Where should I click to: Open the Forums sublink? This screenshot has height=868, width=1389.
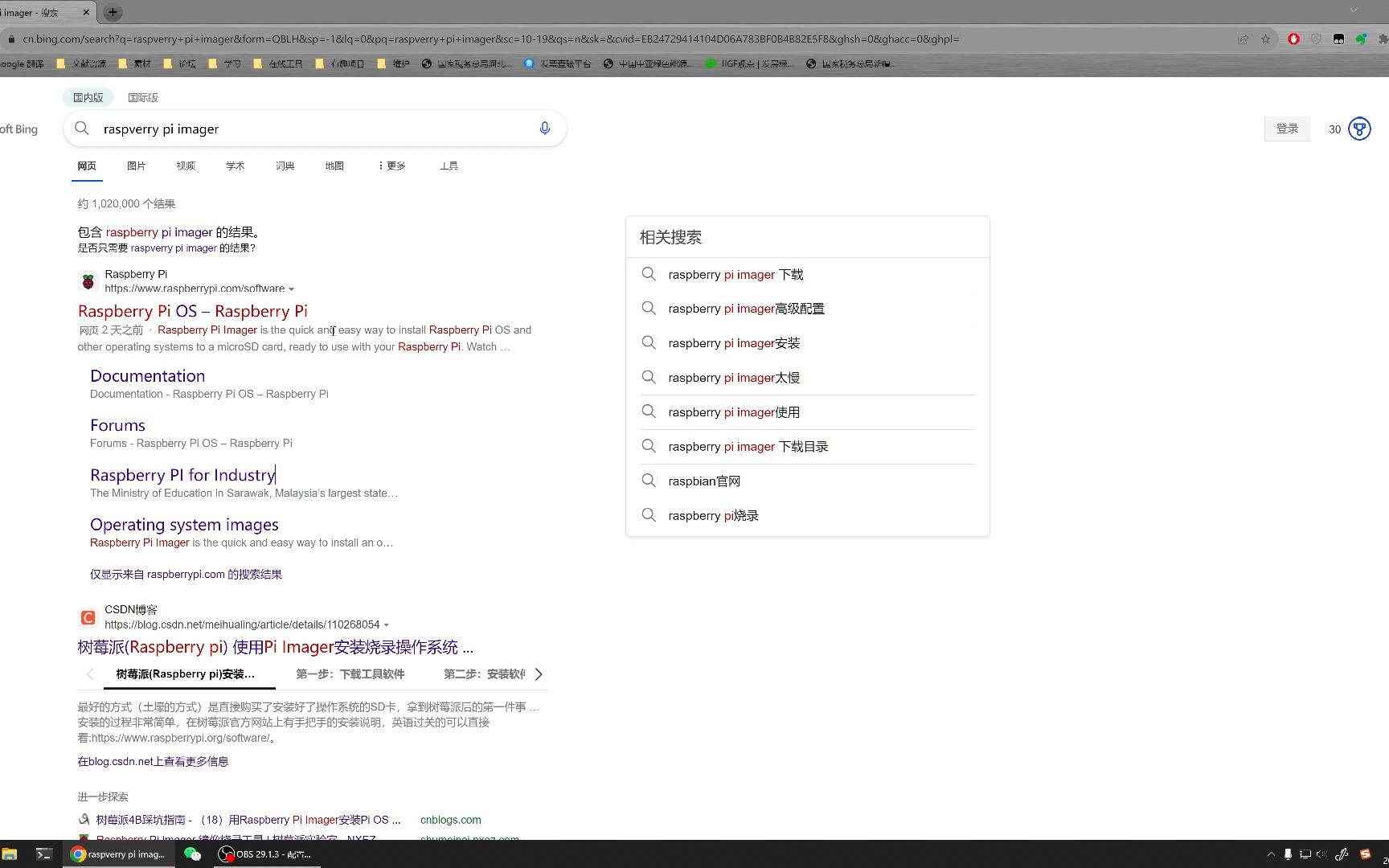[117, 425]
